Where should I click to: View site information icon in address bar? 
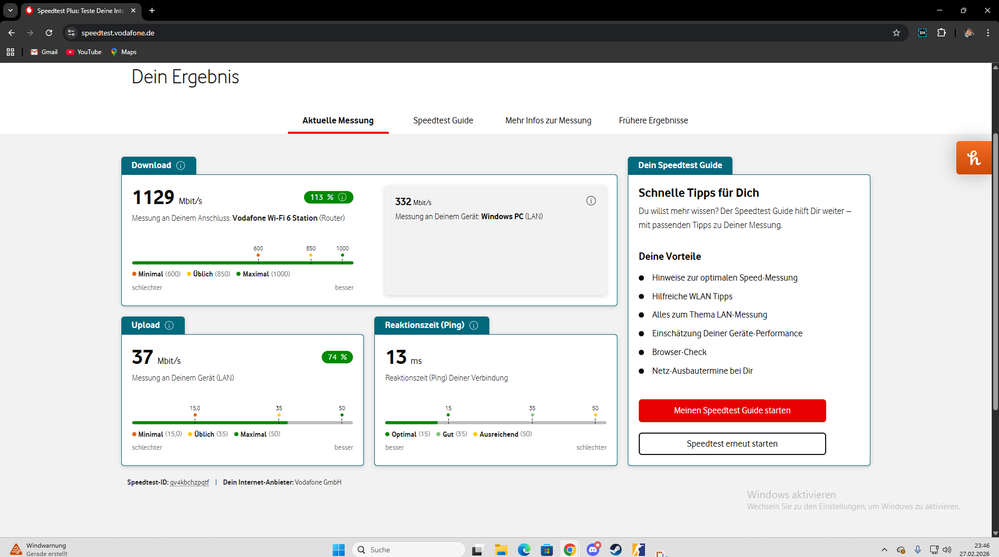click(71, 33)
